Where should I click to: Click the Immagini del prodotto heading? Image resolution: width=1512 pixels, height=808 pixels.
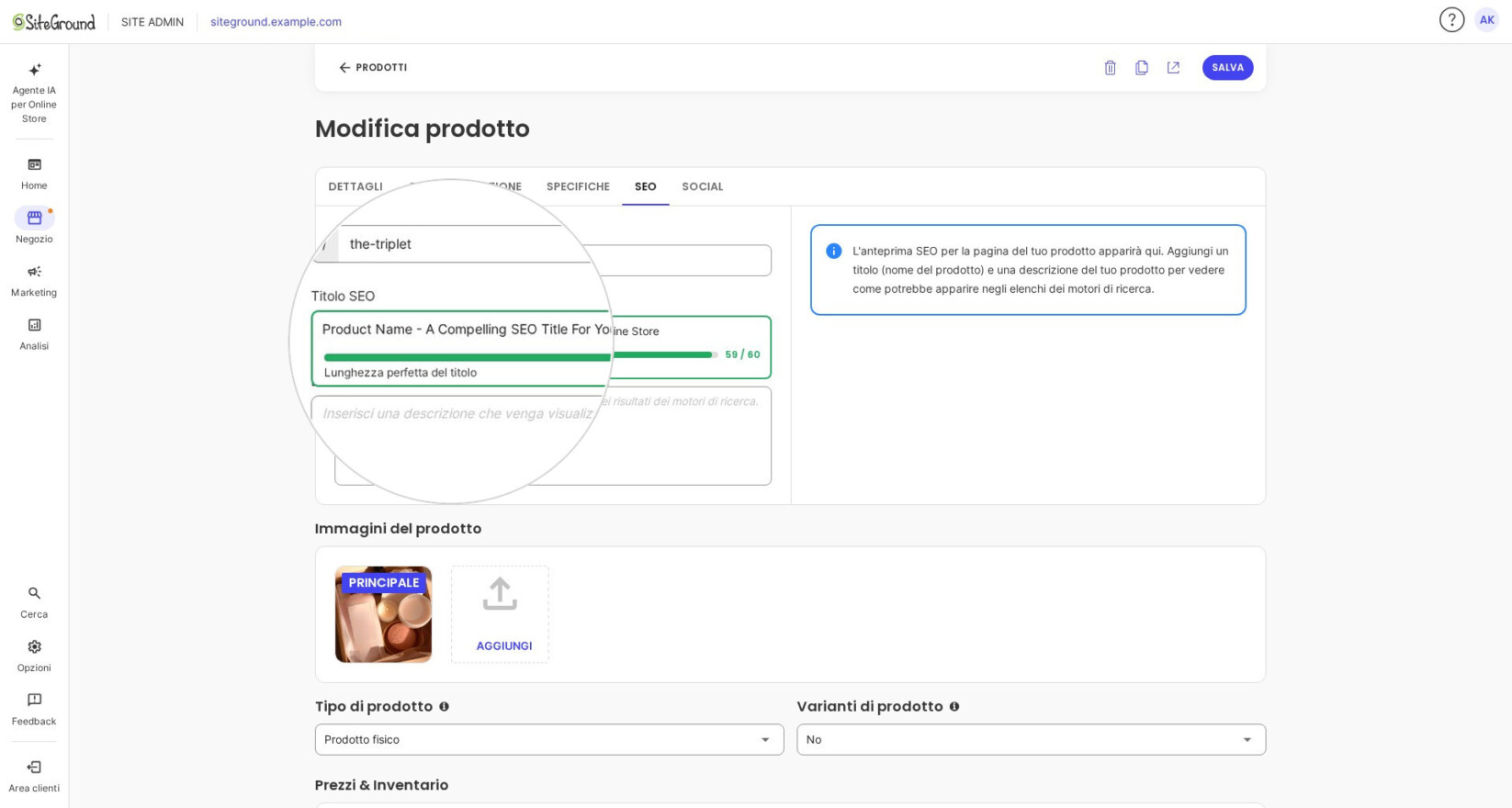pos(398,528)
